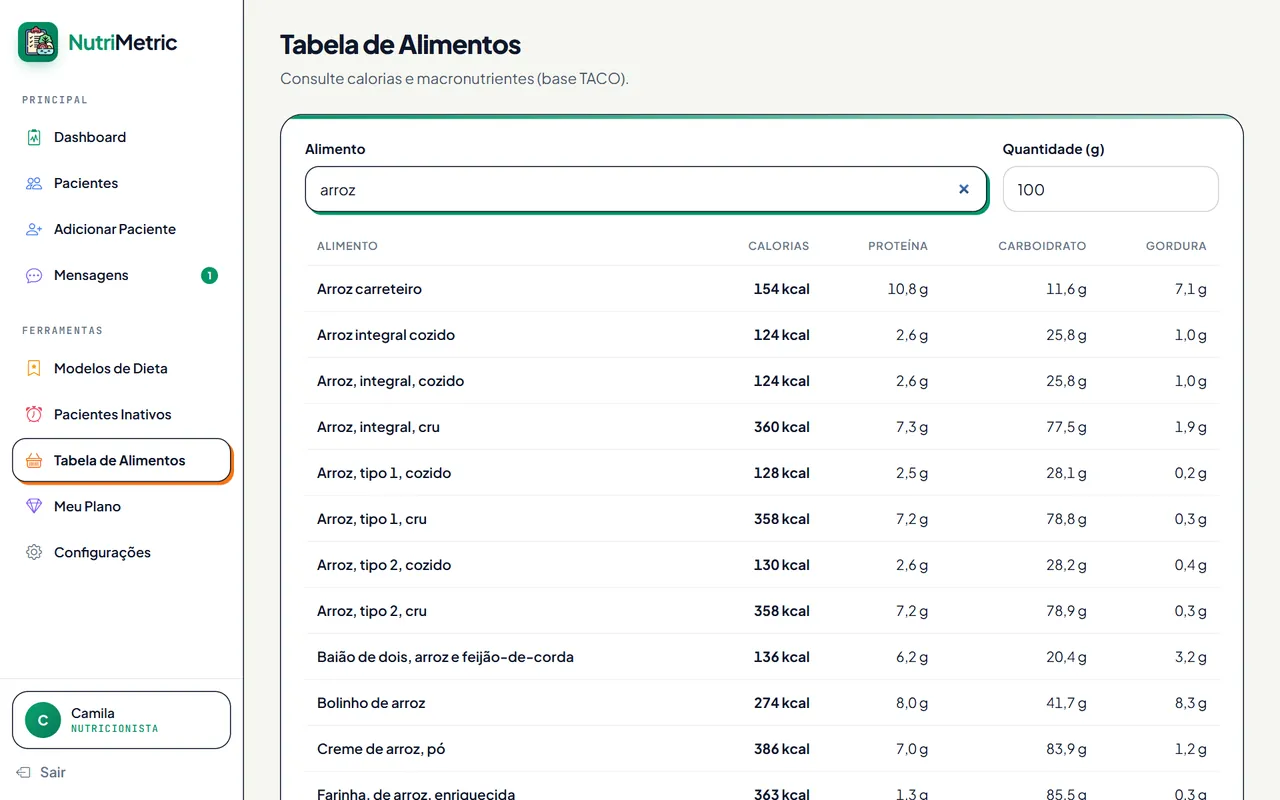Click the Tabela de Alimentos basket icon

34,460
